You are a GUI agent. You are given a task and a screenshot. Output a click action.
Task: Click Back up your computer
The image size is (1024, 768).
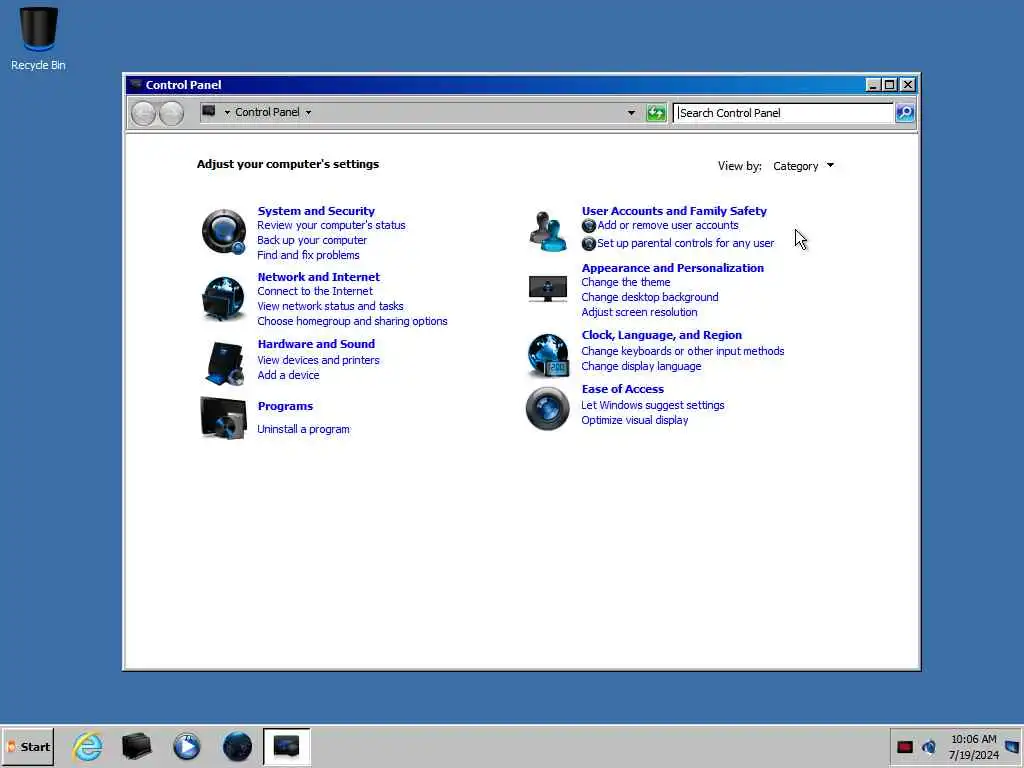(312, 240)
